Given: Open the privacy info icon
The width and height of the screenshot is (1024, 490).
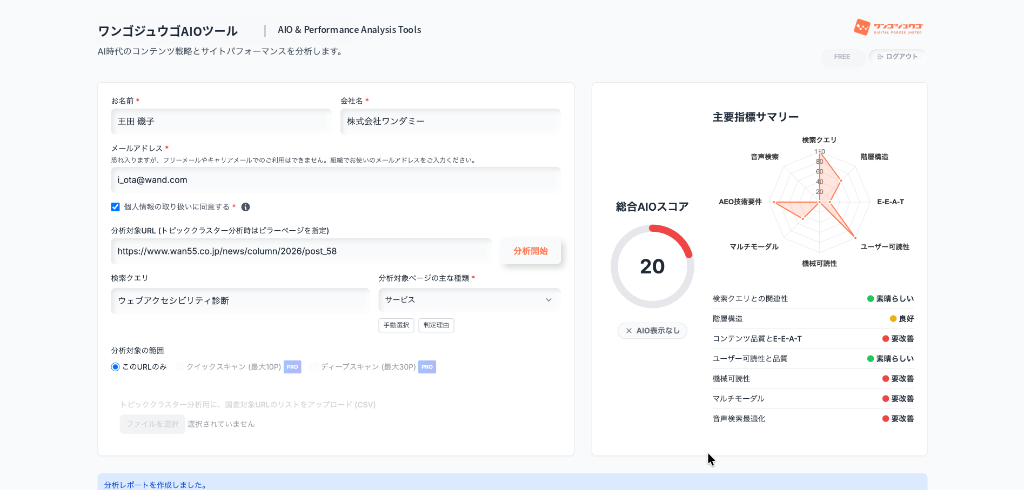Looking at the screenshot, I should [x=246, y=207].
